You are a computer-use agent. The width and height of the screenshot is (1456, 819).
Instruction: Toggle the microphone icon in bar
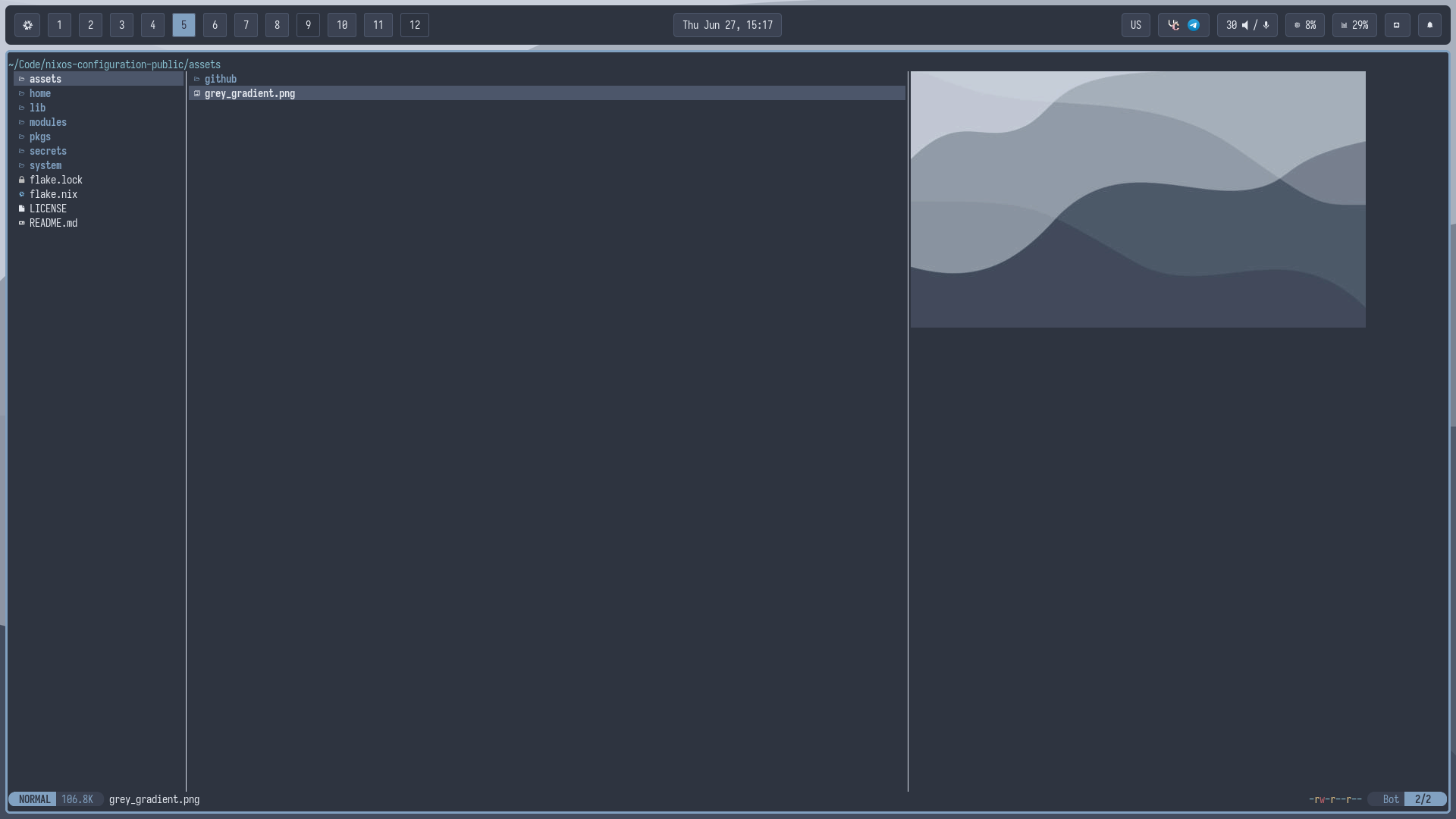pos(1266,25)
